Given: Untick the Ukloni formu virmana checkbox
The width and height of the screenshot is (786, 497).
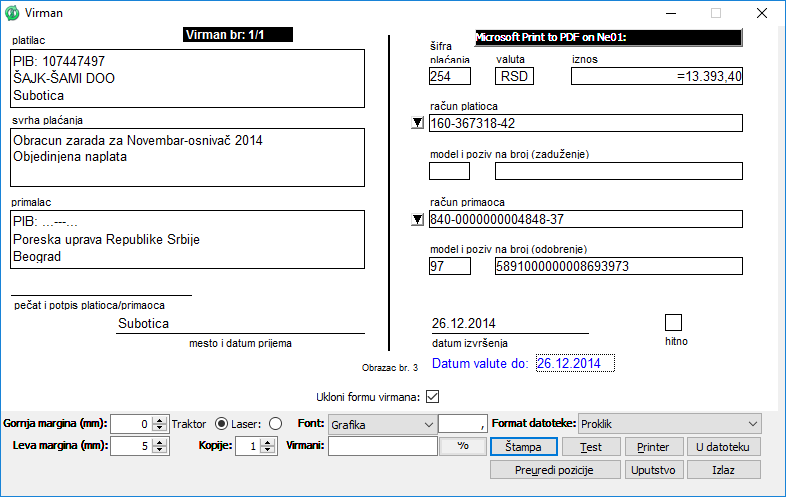Looking at the screenshot, I should pyautogui.click(x=433, y=396).
